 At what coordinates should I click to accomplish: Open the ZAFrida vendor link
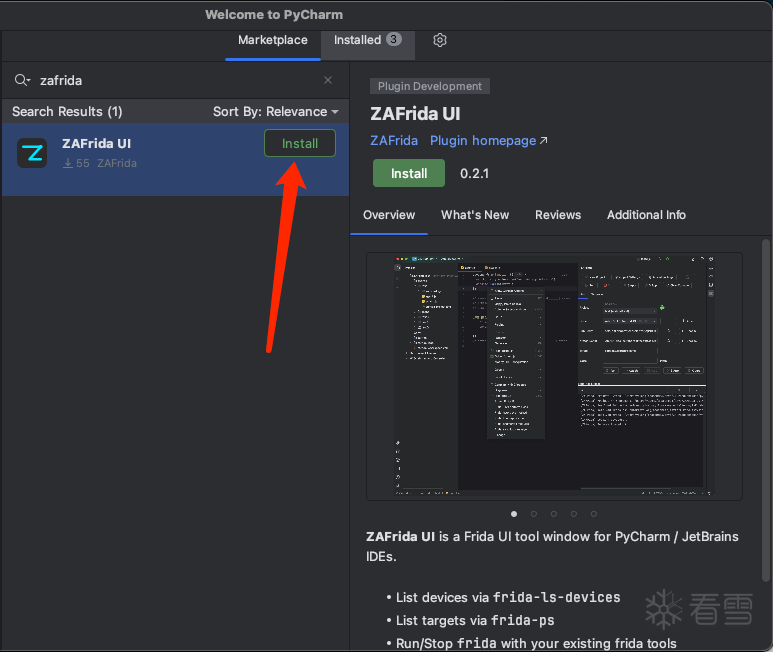[394, 141]
